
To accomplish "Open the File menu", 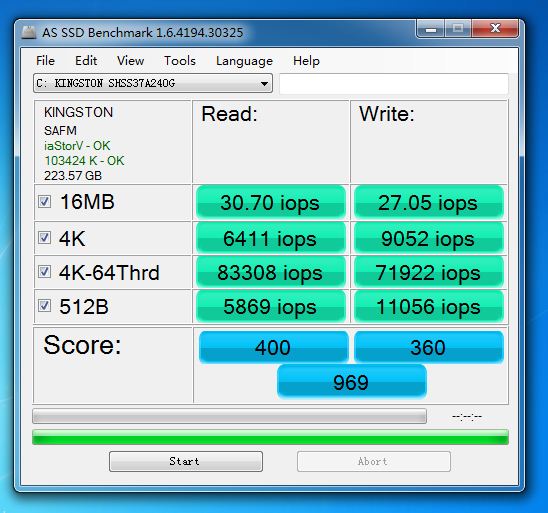I will coord(45,61).
